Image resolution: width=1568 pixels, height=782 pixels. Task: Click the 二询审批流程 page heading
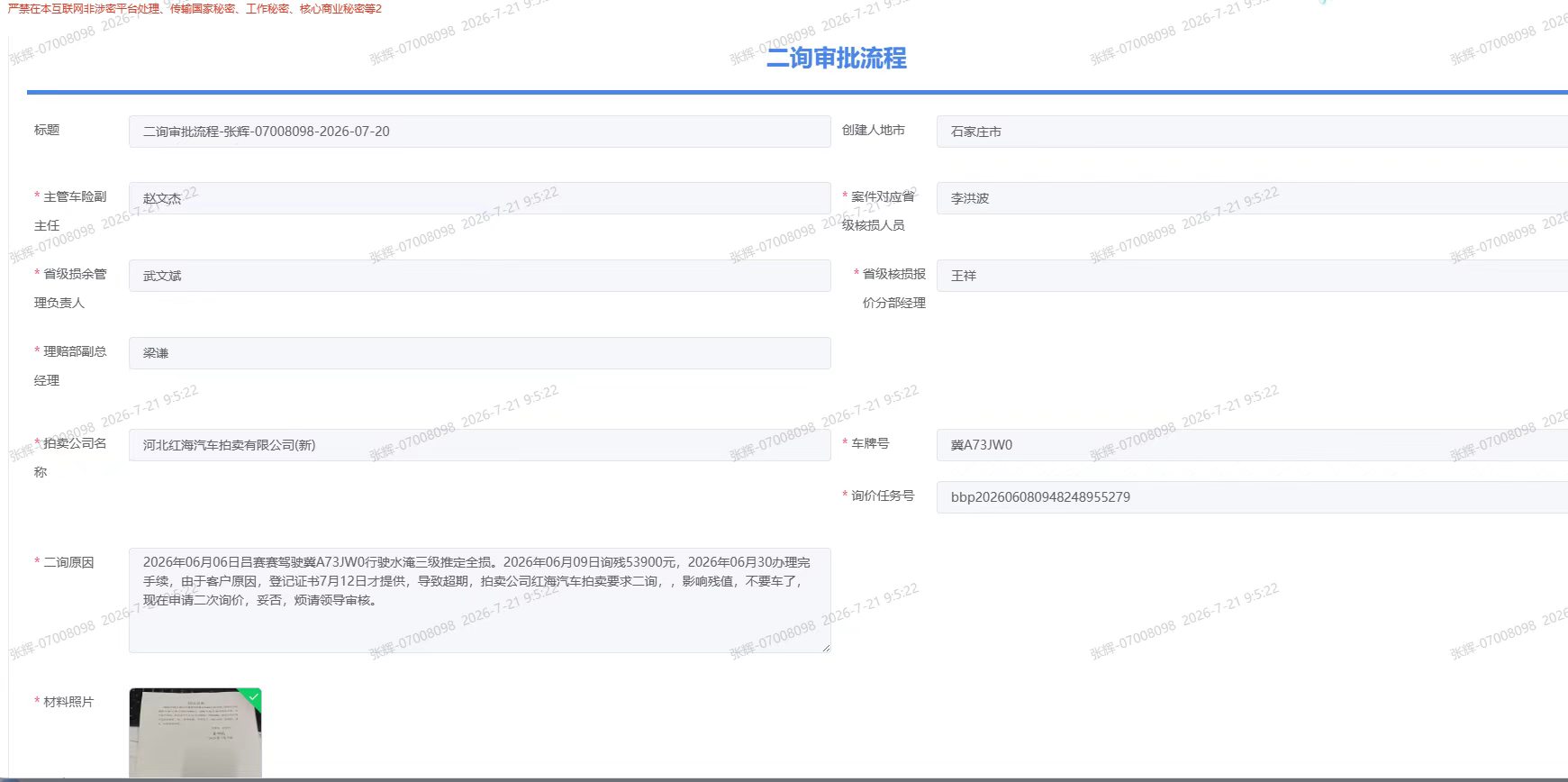click(836, 59)
